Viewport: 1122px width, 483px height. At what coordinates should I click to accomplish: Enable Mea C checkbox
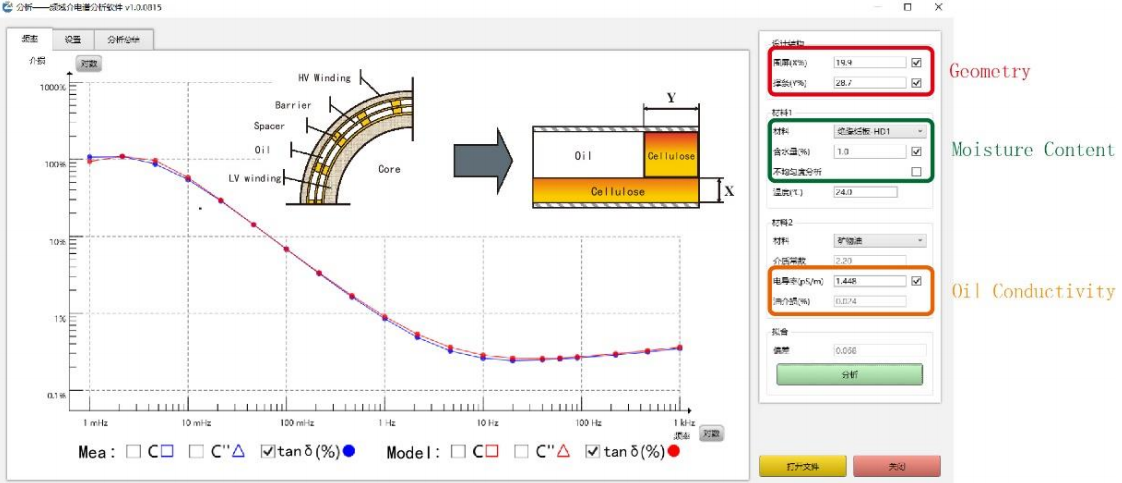pyautogui.click(x=133, y=452)
